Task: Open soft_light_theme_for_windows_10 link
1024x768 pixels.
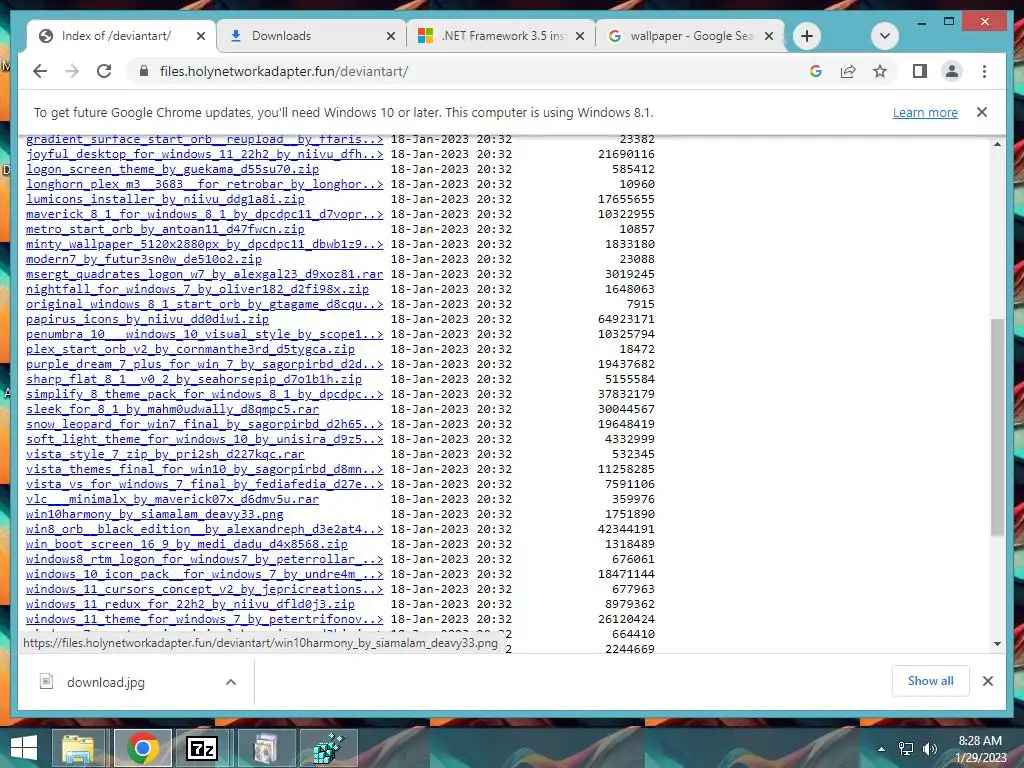Action: [204, 440]
